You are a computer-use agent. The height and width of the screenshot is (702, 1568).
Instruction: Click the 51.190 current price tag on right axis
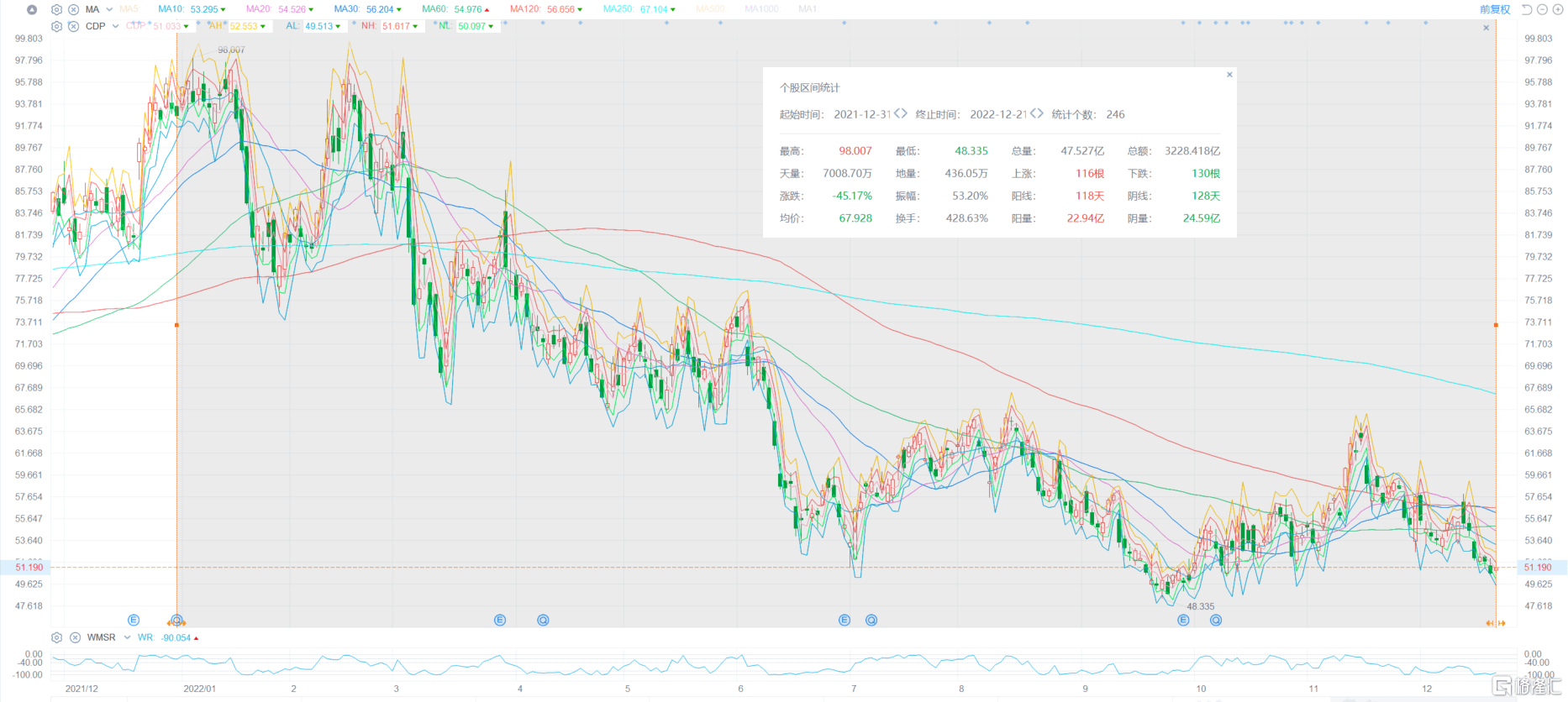[x=1543, y=567]
